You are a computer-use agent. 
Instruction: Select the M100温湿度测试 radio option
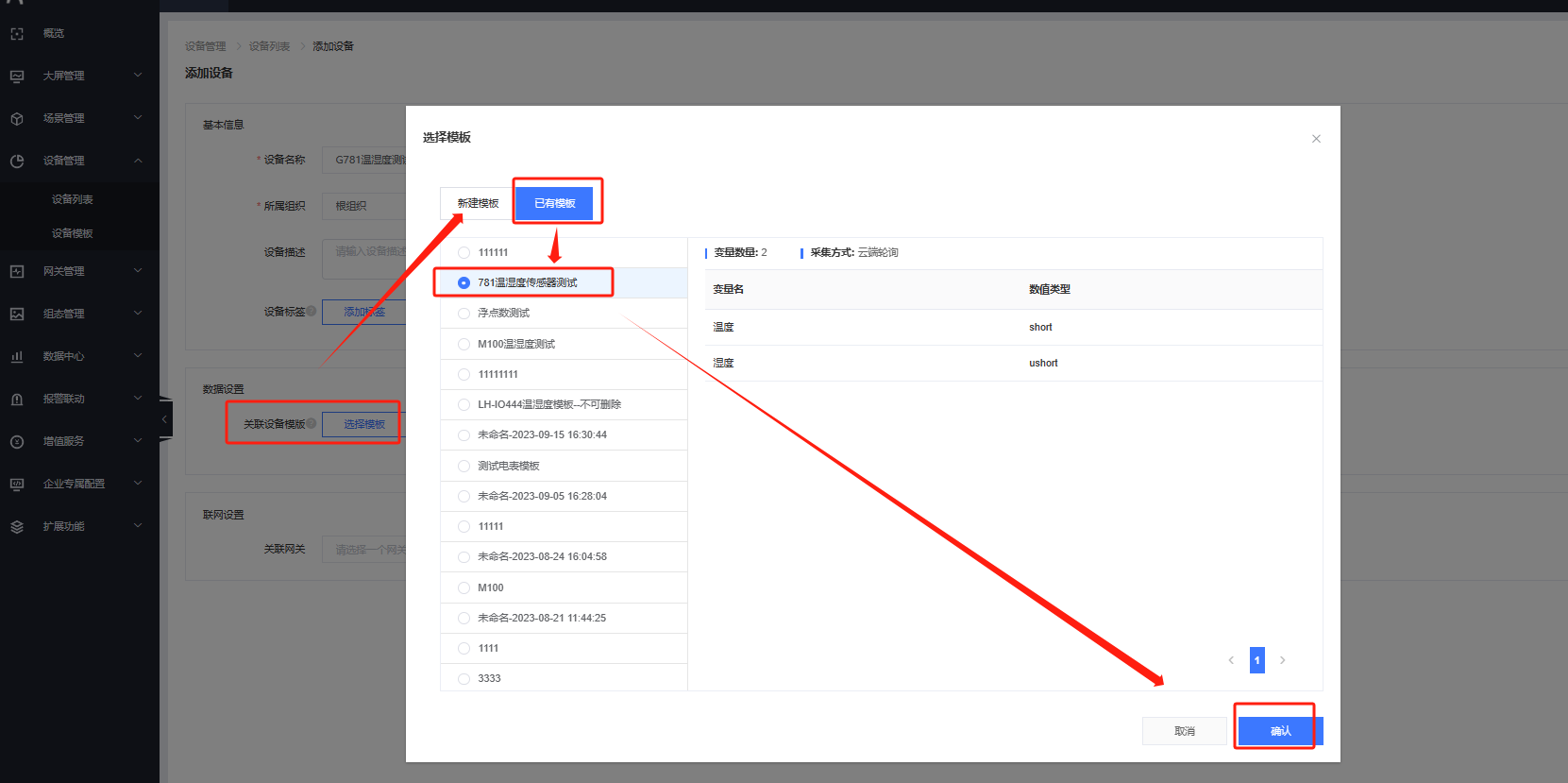(464, 344)
